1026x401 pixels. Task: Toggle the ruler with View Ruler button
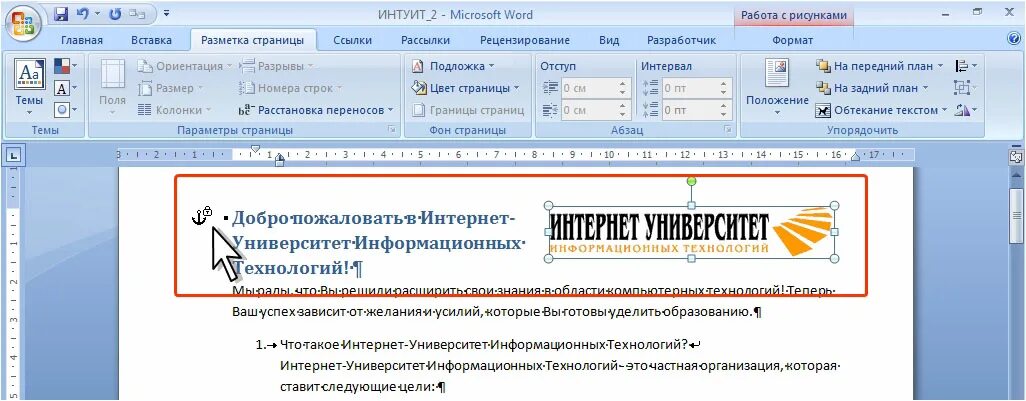tap(1016, 156)
